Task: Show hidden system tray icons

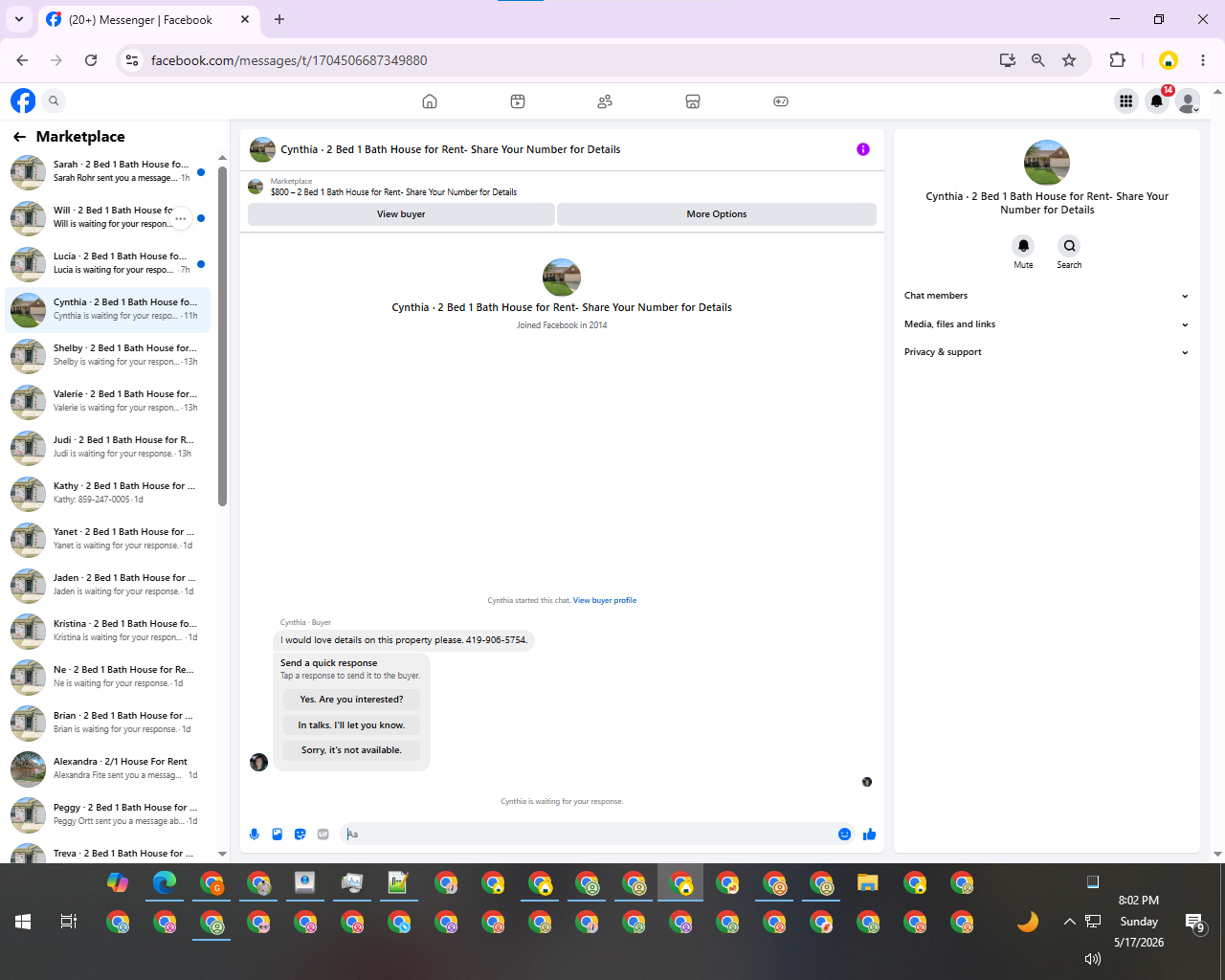Action: (x=1069, y=922)
